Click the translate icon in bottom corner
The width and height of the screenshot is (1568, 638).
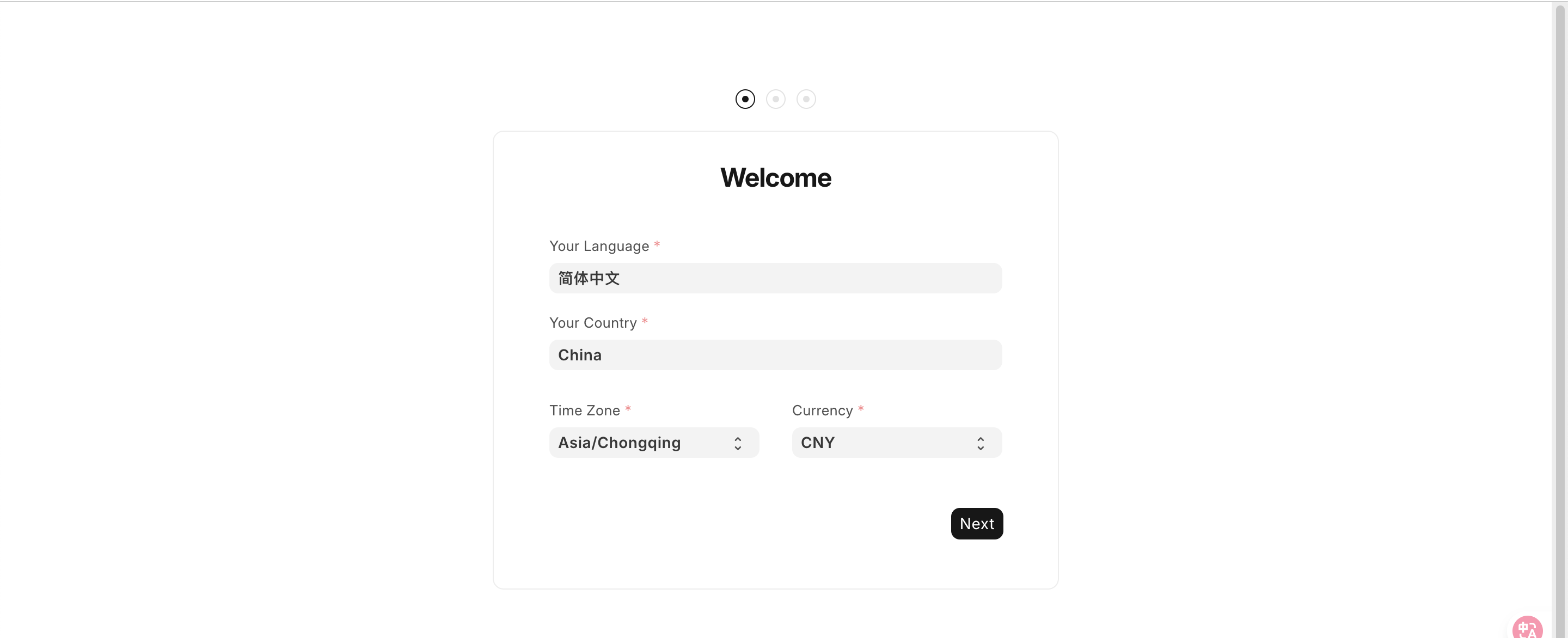(x=1527, y=628)
